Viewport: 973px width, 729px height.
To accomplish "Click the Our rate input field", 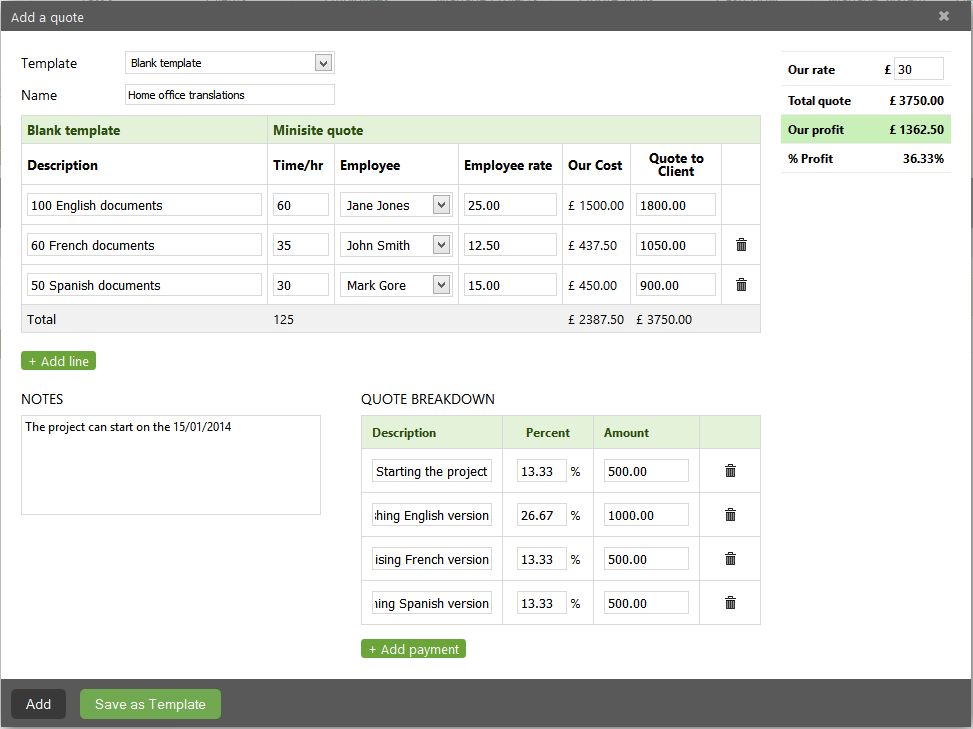I will [918, 69].
